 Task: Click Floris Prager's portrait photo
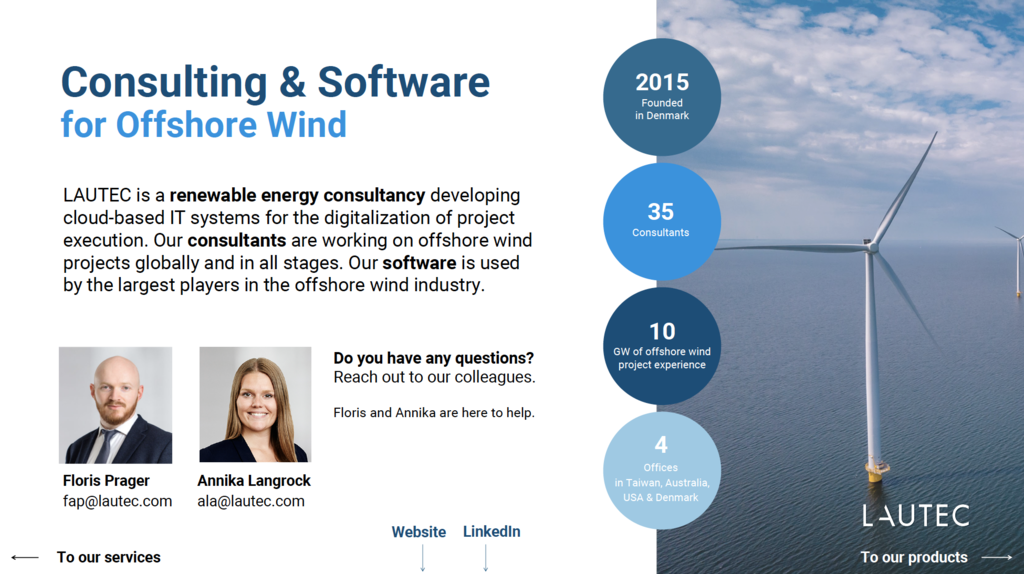(115, 405)
